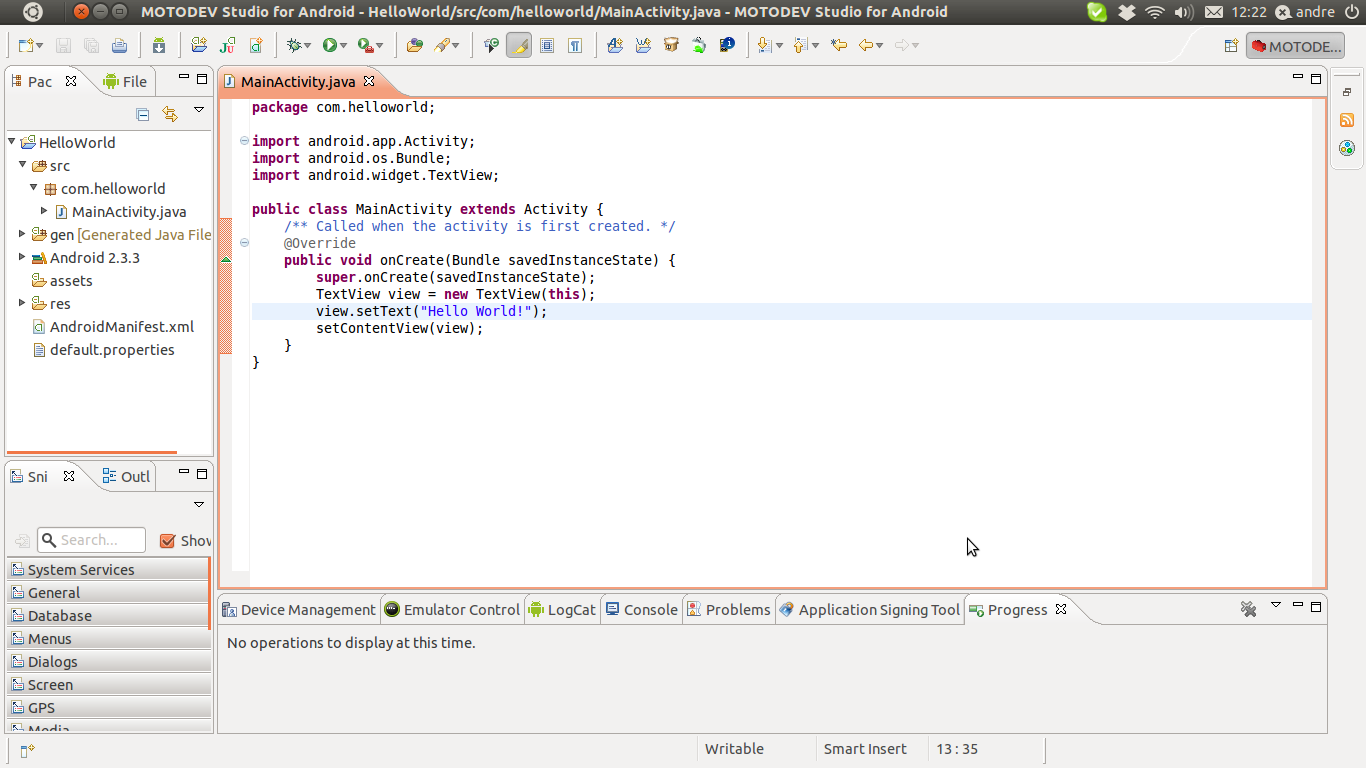
Task: Expand the System Services snippet category
Action: coord(109,569)
